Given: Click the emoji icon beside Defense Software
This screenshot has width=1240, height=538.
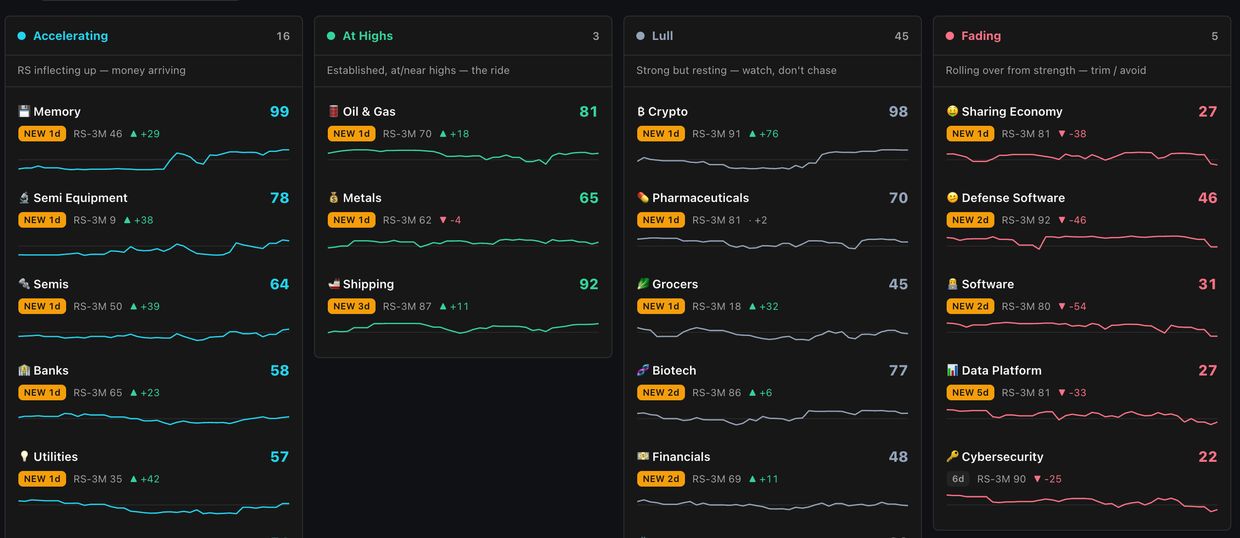Looking at the screenshot, I should [x=952, y=198].
